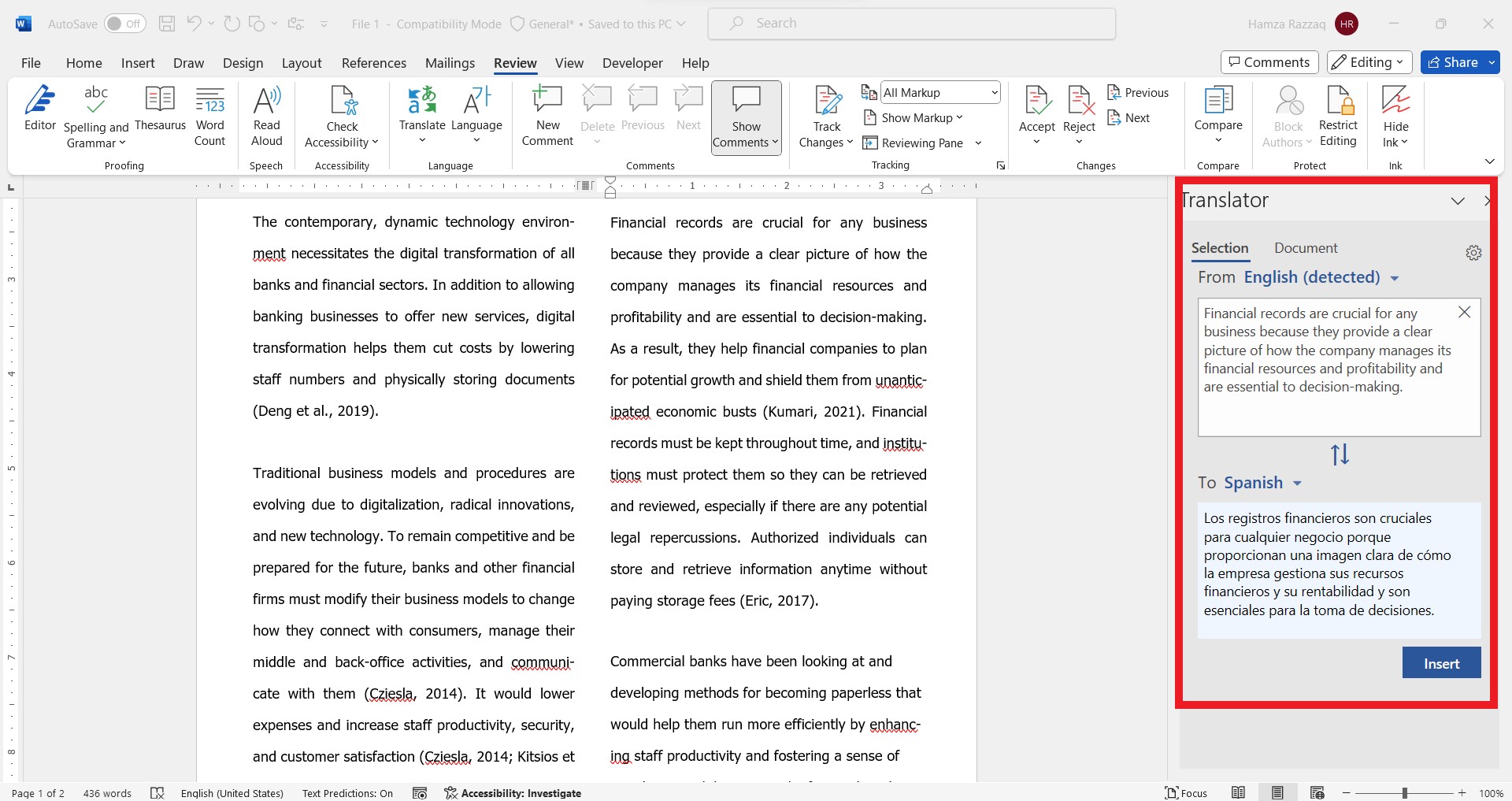The width and height of the screenshot is (1512, 801).
Task: Select the Document tab in Translator
Action: pos(1306,248)
